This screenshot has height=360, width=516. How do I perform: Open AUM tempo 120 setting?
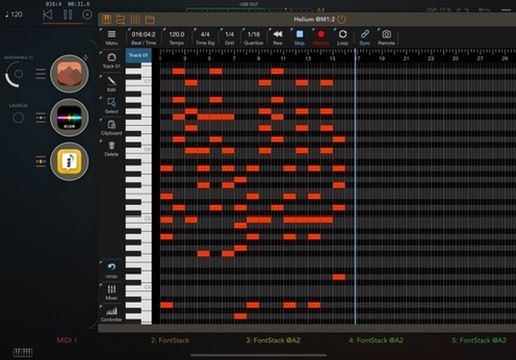(x=14, y=14)
